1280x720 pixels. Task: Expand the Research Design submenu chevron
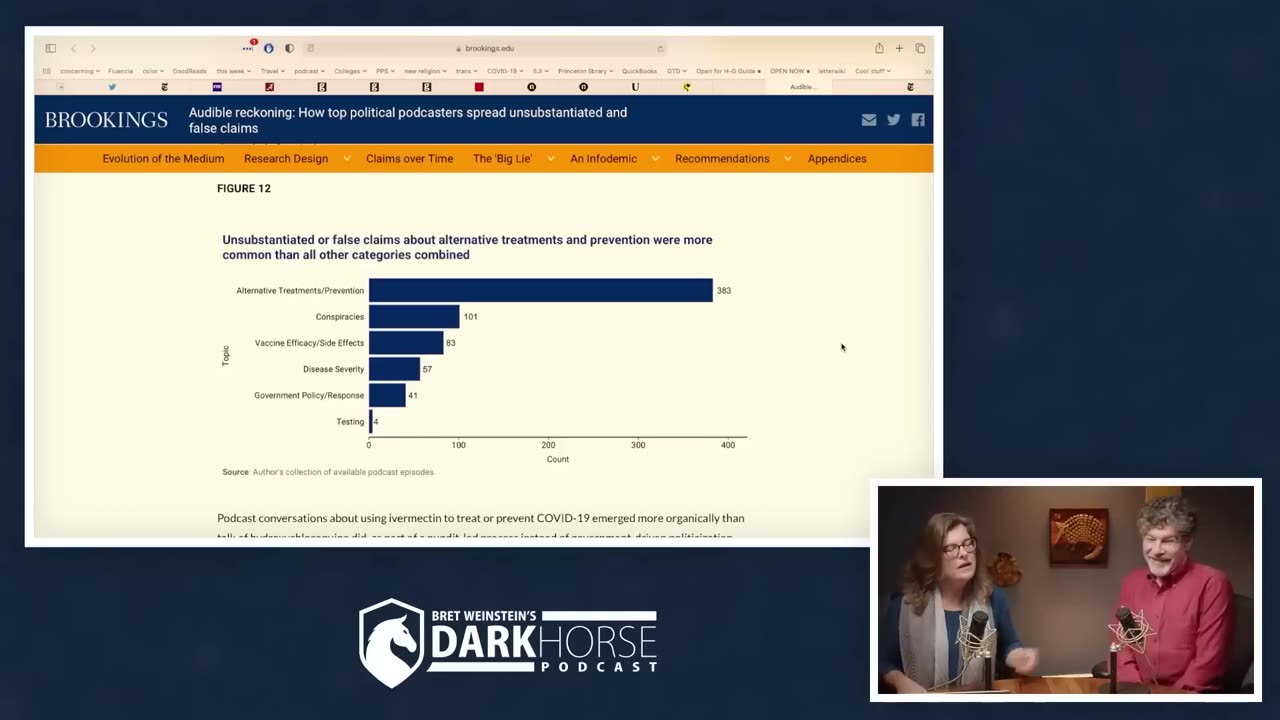coord(347,158)
